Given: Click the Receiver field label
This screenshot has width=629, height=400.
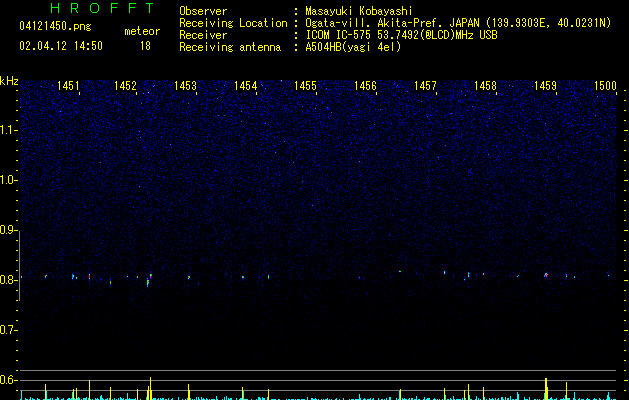Looking at the screenshot, I should [x=203, y=35].
